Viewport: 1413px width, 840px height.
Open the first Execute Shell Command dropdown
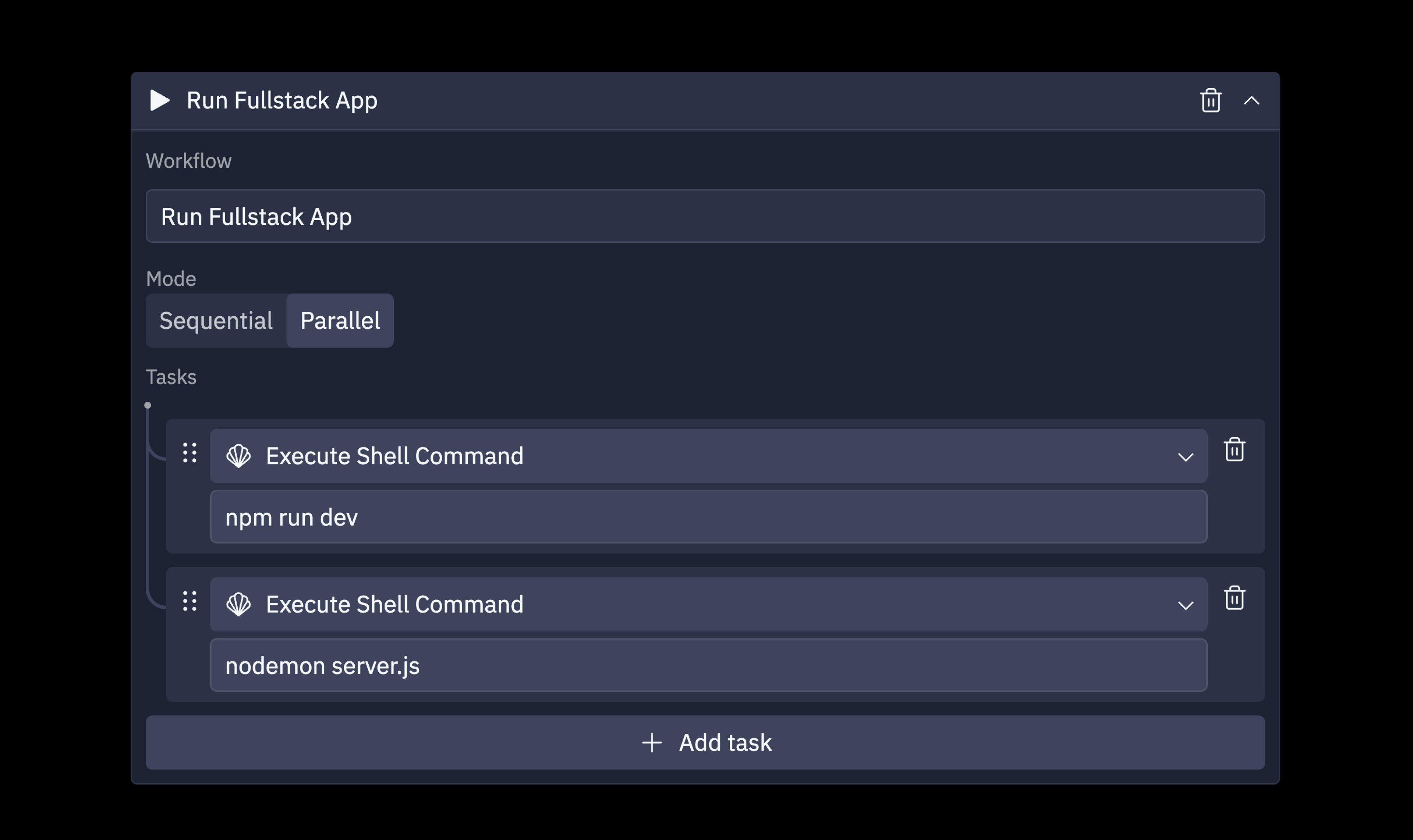pos(1185,457)
